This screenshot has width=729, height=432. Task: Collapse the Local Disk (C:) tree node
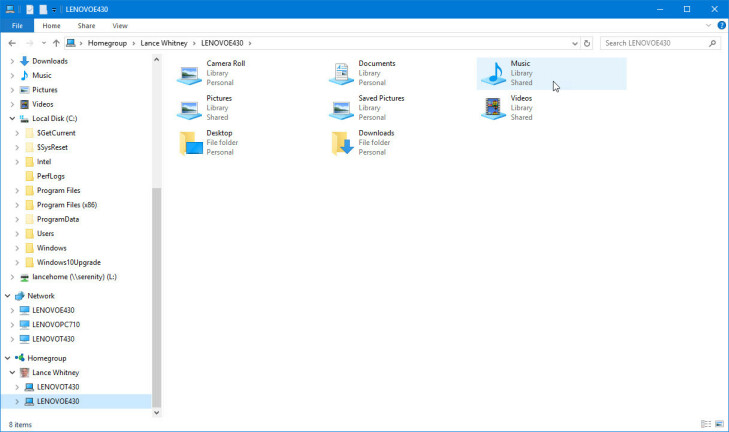pos(13,119)
